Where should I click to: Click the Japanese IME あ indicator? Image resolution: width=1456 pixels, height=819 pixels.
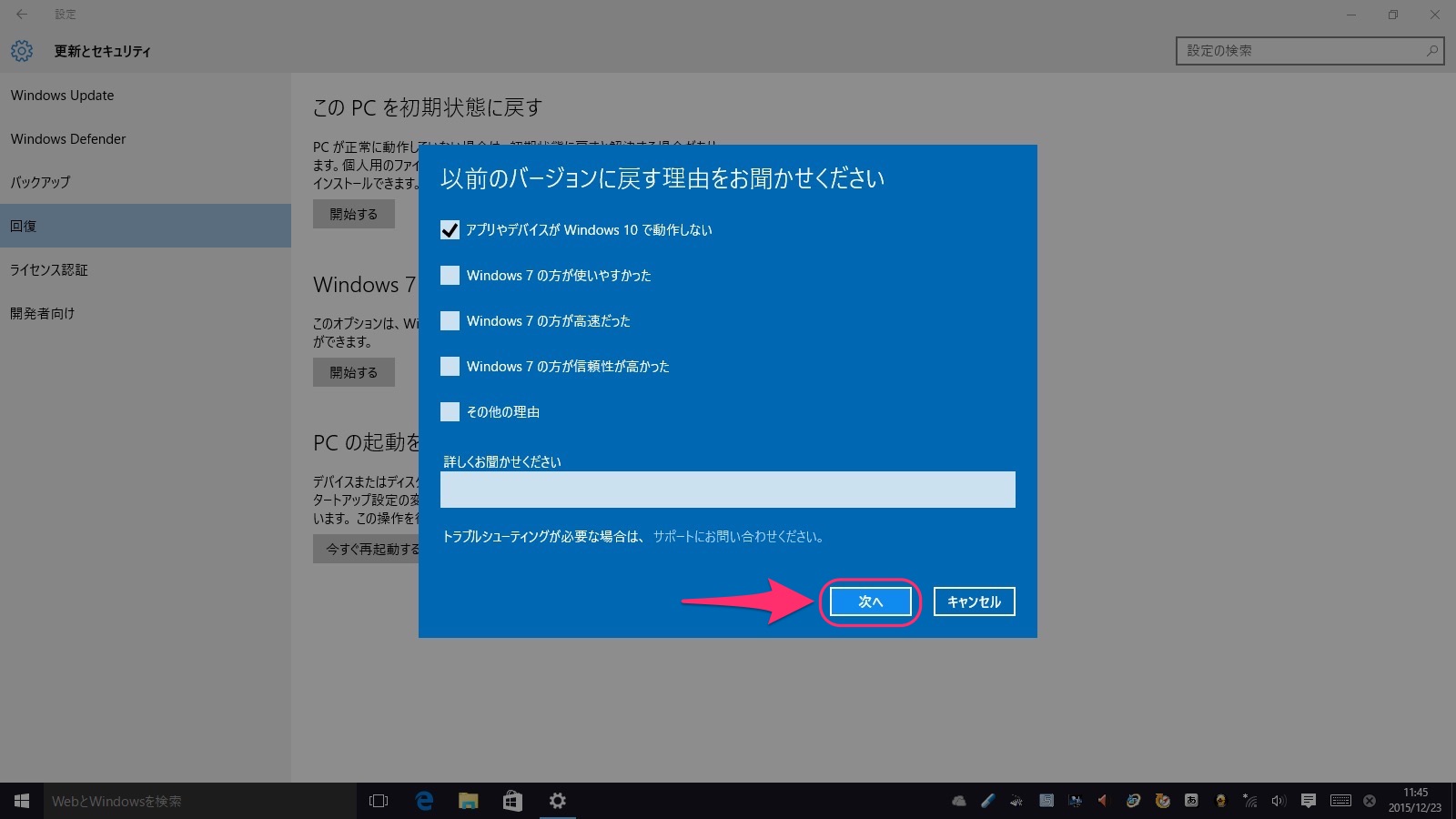point(1191,801)
